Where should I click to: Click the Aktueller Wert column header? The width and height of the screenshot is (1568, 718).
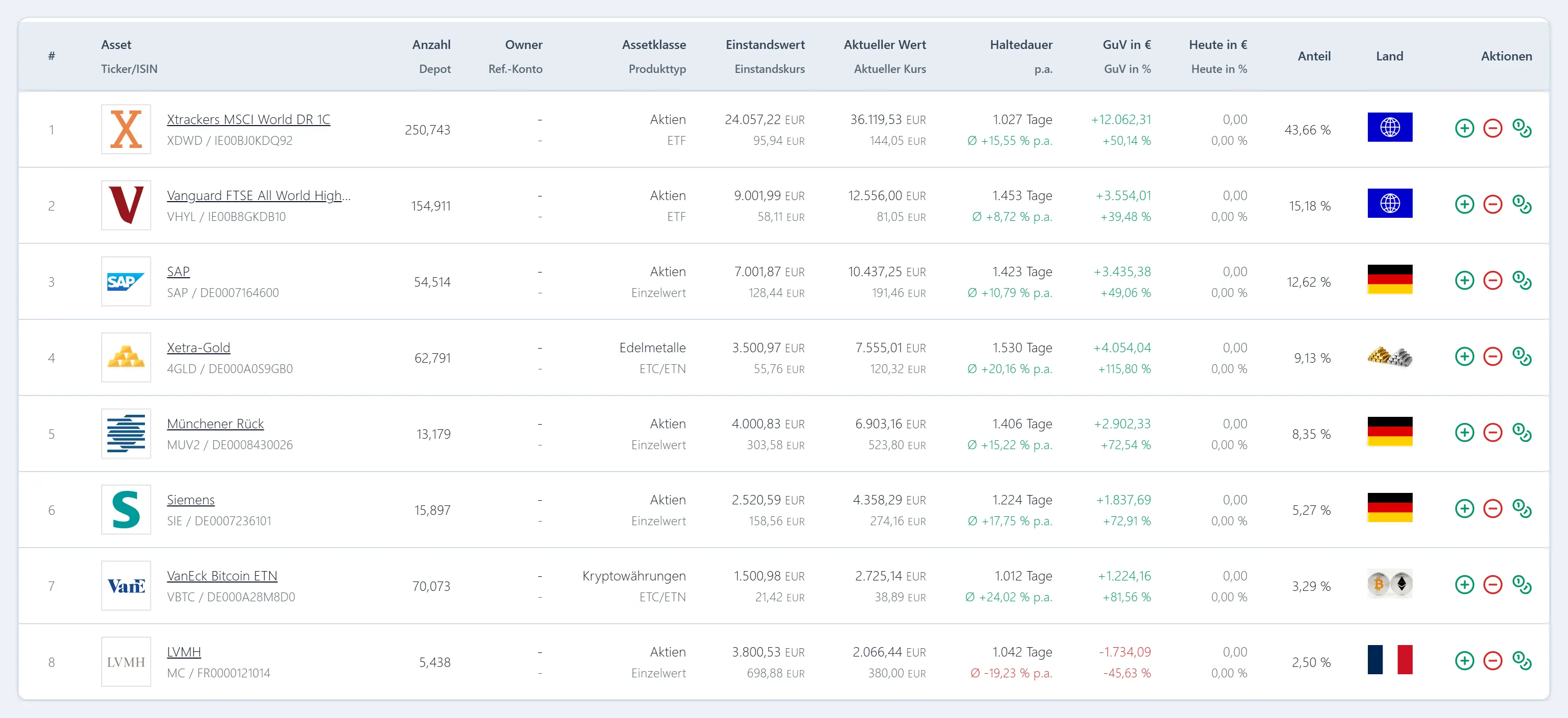[x=885, y=44]
